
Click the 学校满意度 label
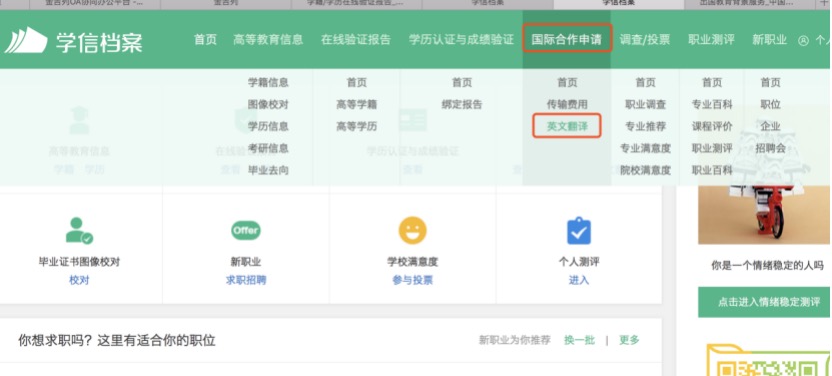tap(412, 262)
